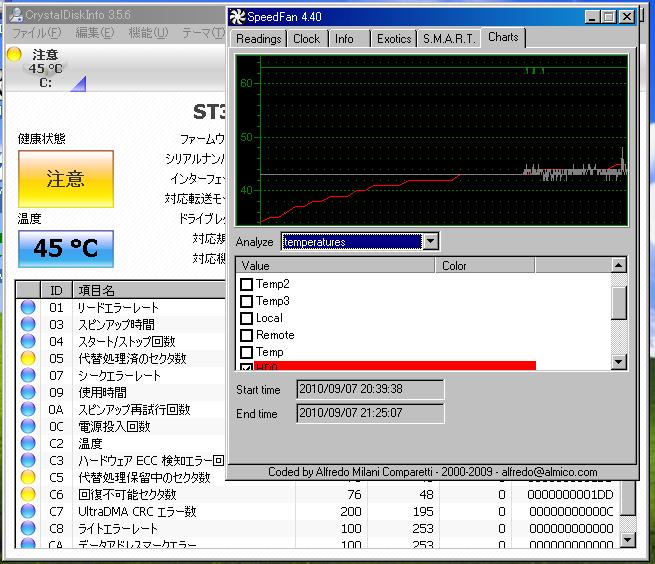Minimize the SpeedFan window
The image size is (655, 564).
pos(593,17)
